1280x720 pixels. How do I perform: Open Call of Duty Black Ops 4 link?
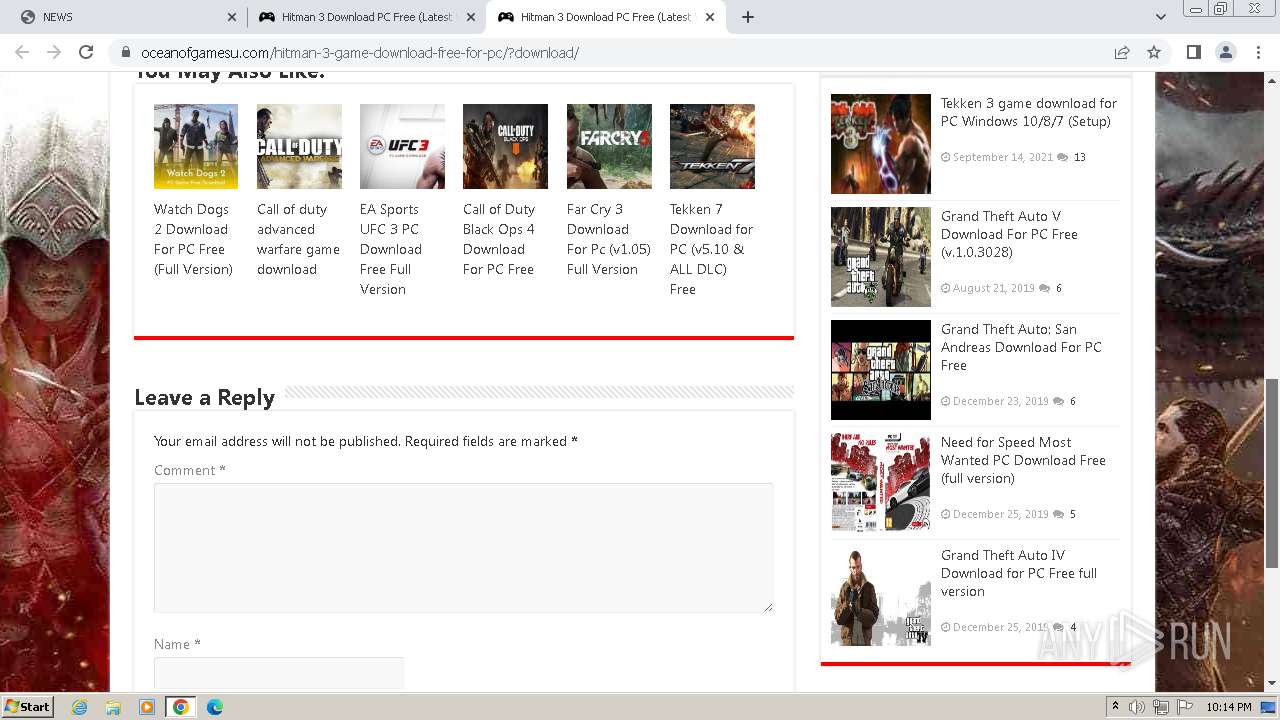point(499,239)
